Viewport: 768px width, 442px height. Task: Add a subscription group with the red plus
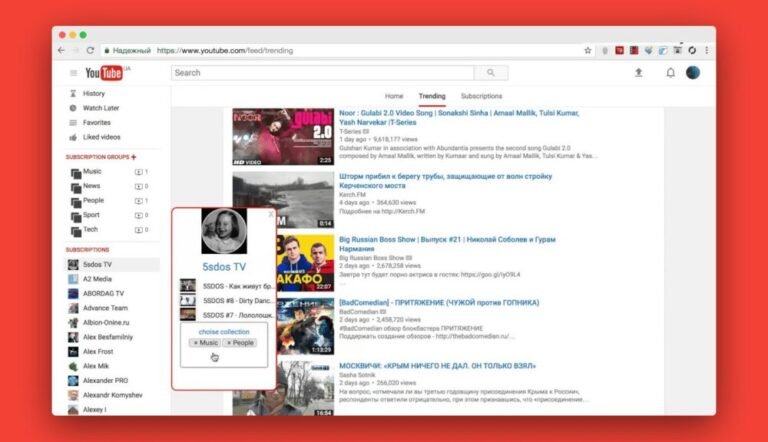134,157
